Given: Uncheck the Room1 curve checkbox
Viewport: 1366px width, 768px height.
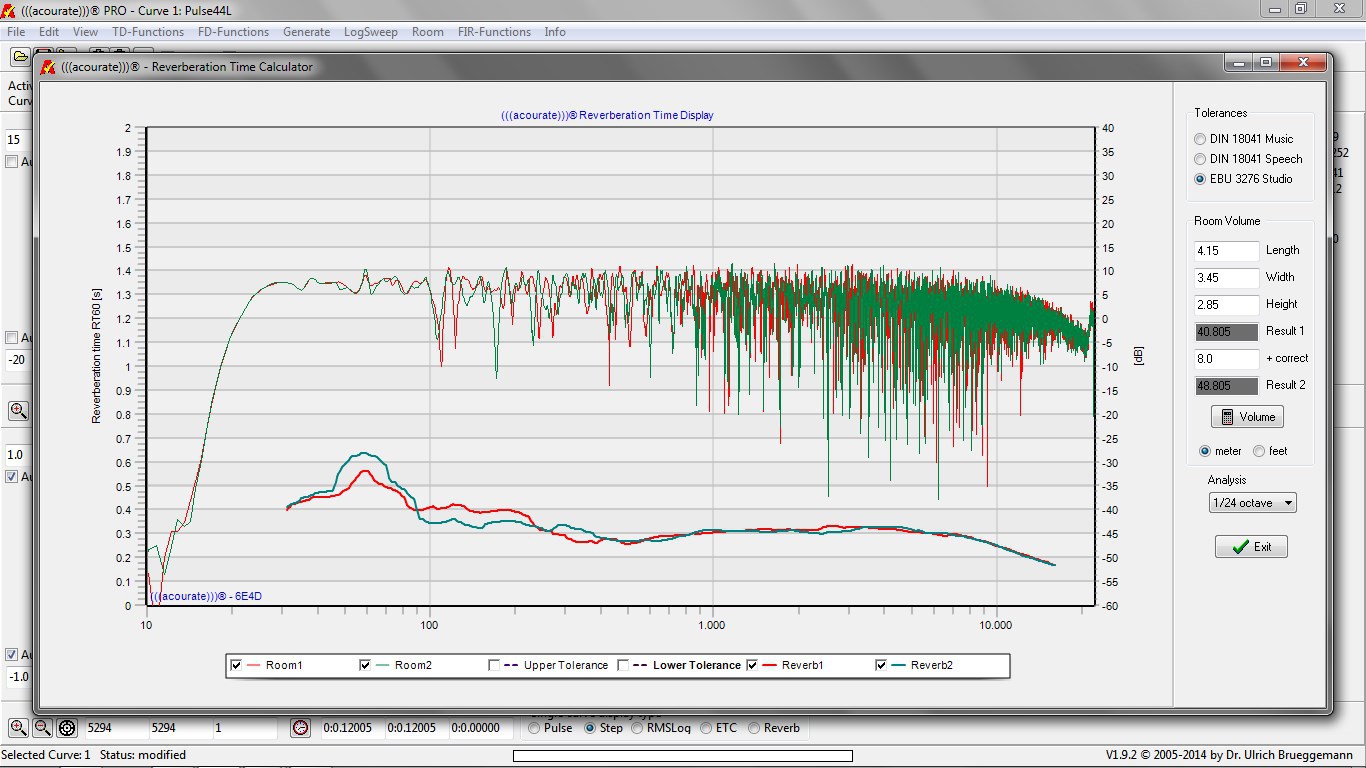Looking at the screenshot, I should [x=237, y=665].
